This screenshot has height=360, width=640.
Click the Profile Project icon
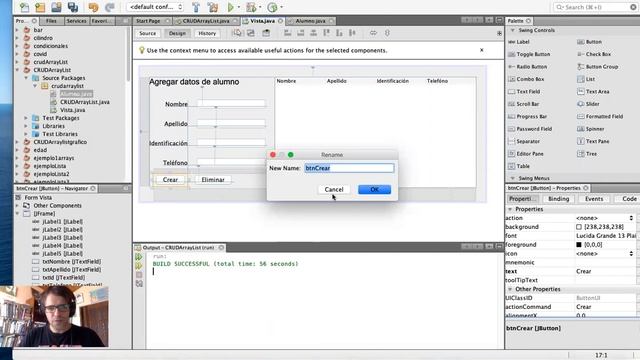272,7
